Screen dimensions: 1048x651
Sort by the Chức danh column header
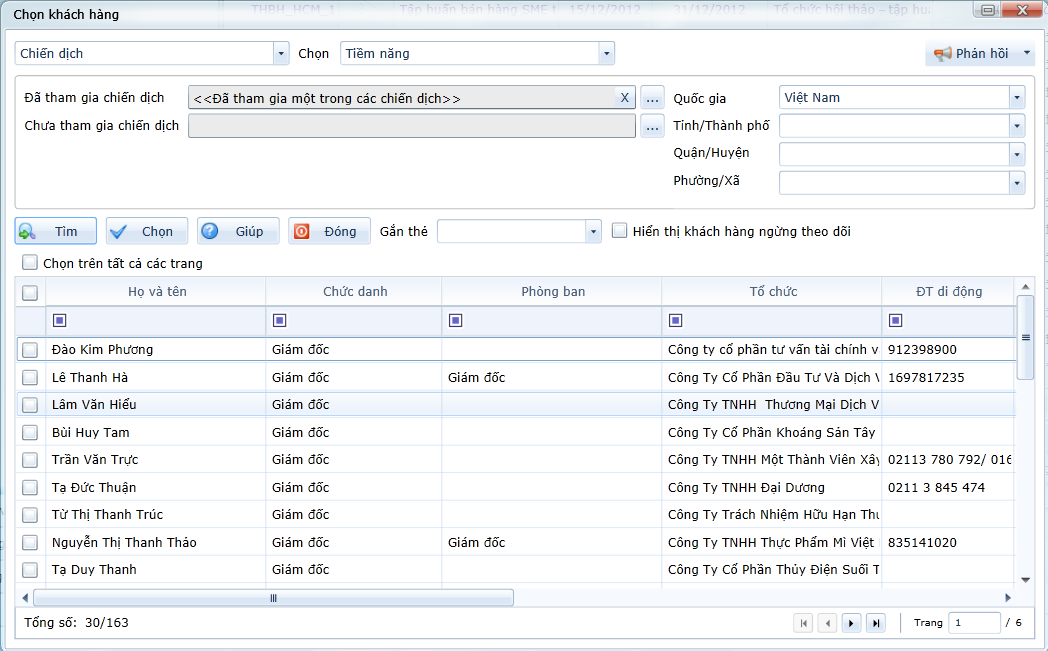354,292
